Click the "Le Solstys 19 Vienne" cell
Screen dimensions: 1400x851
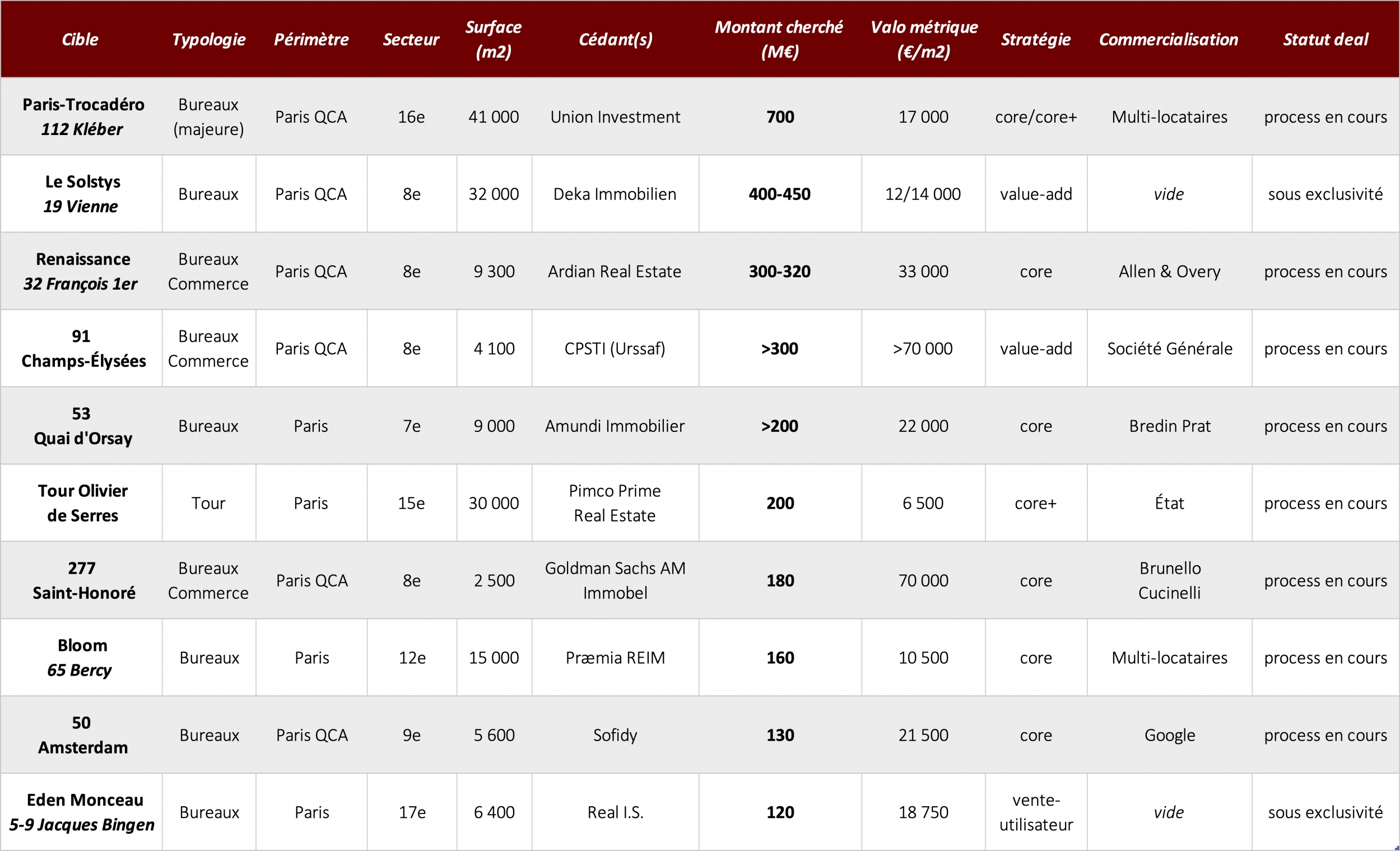point(82,194)
